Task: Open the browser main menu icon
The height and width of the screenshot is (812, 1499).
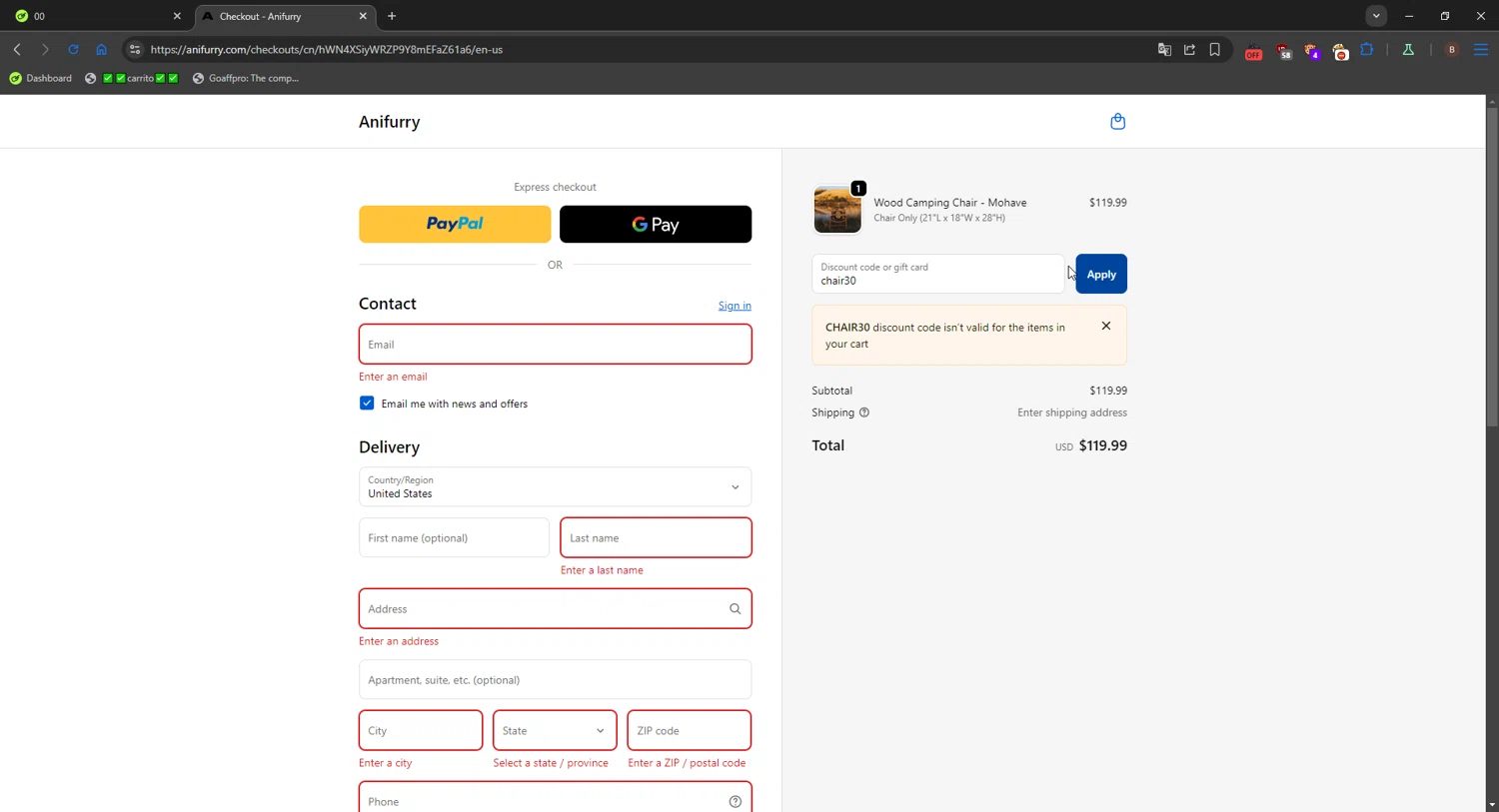Action: click(1481, 49)
